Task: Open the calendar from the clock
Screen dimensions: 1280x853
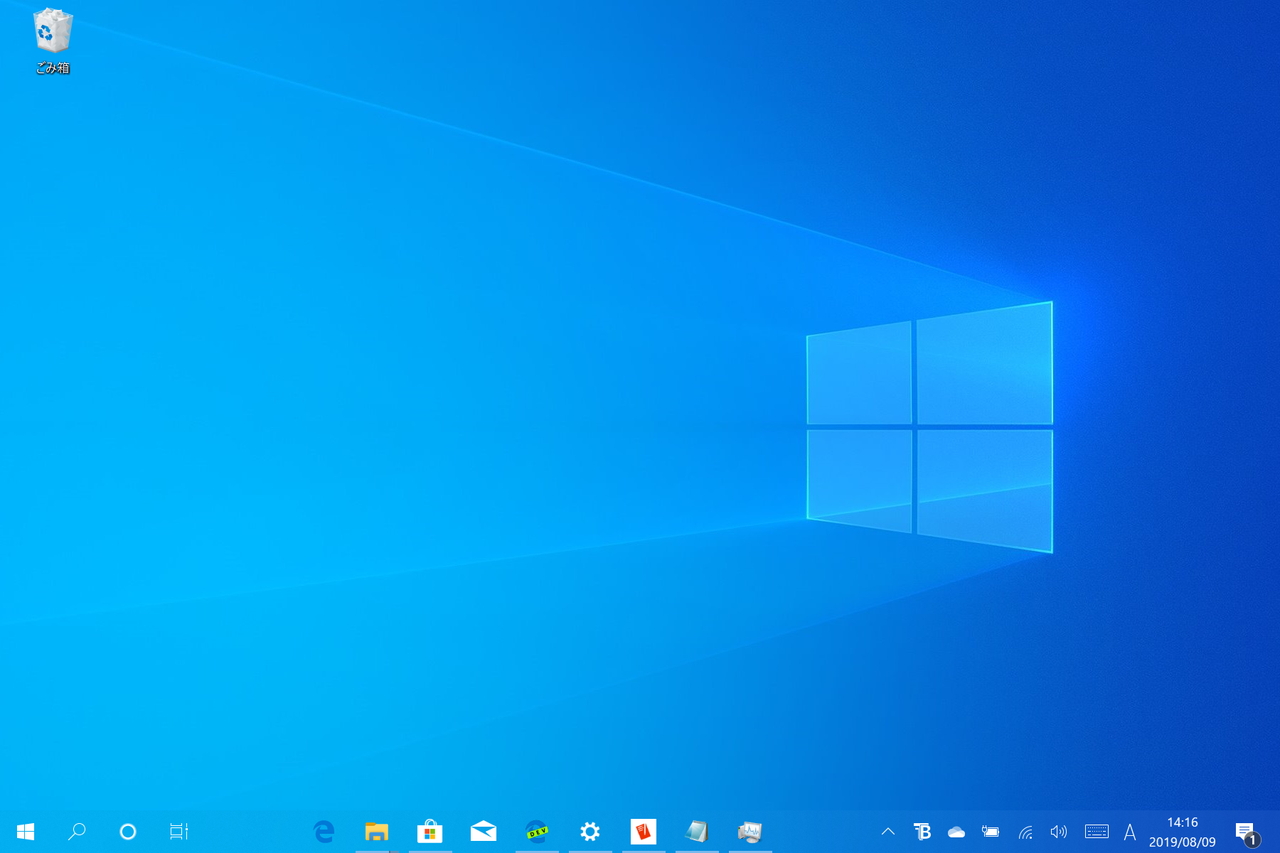Action: click(x=1182, y=831)
